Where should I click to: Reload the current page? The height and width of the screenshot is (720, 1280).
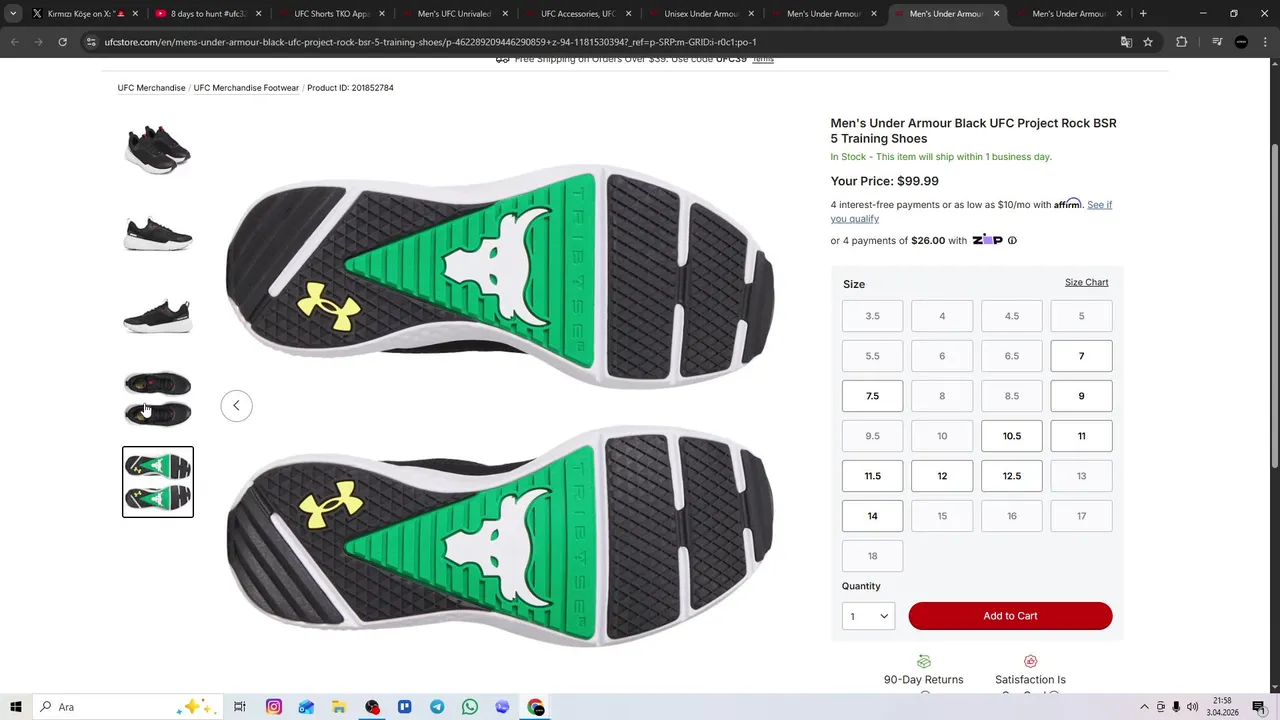point(62,42)
